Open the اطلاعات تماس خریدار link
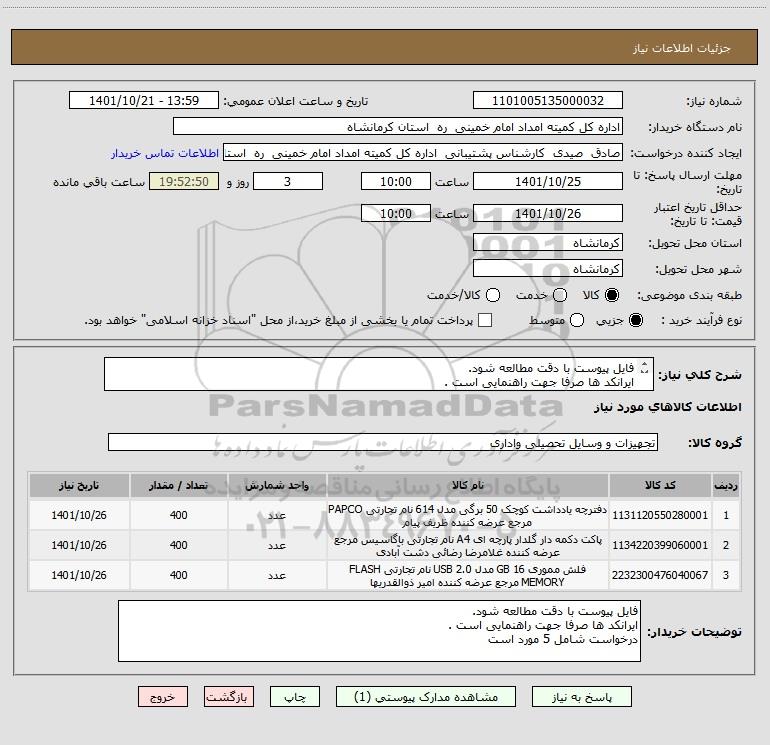The height and width of the screenshot is (745, 770). coord(165,153)
